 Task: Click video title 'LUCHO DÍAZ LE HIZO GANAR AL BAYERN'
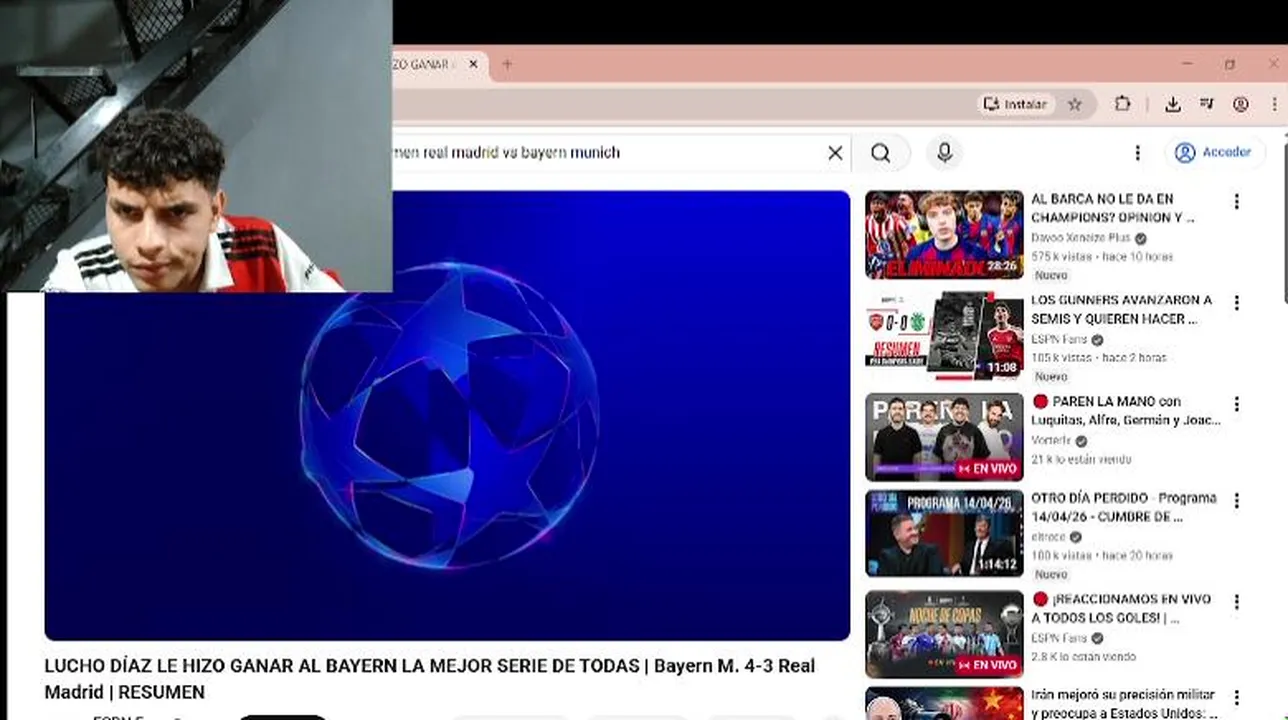tap(429, 679)
